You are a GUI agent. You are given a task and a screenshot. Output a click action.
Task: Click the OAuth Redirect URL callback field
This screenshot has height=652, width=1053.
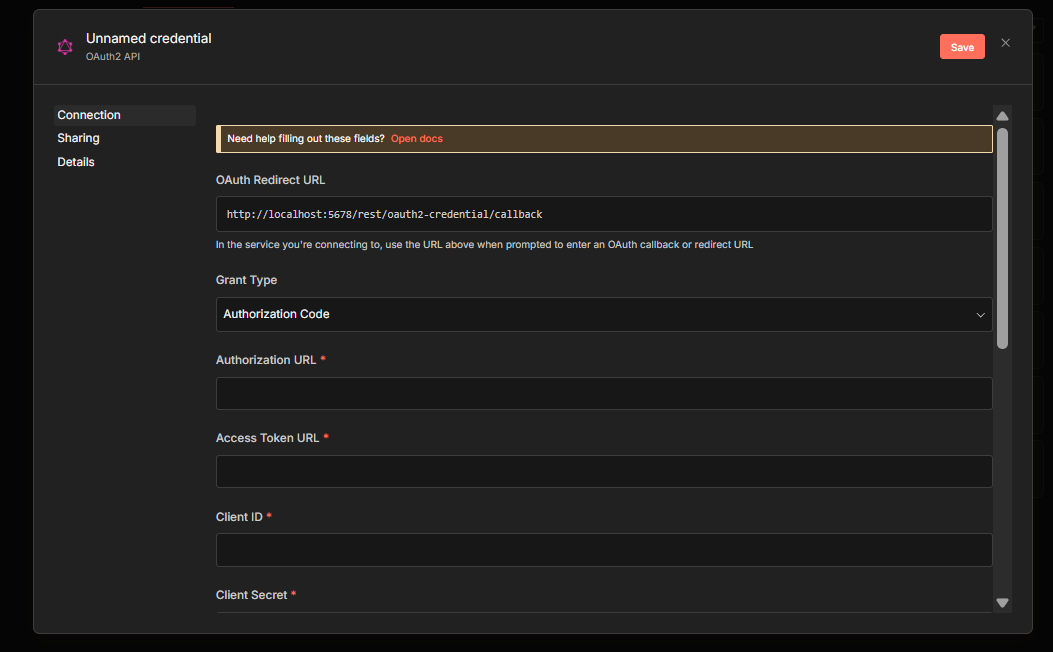tap(603, 214)
